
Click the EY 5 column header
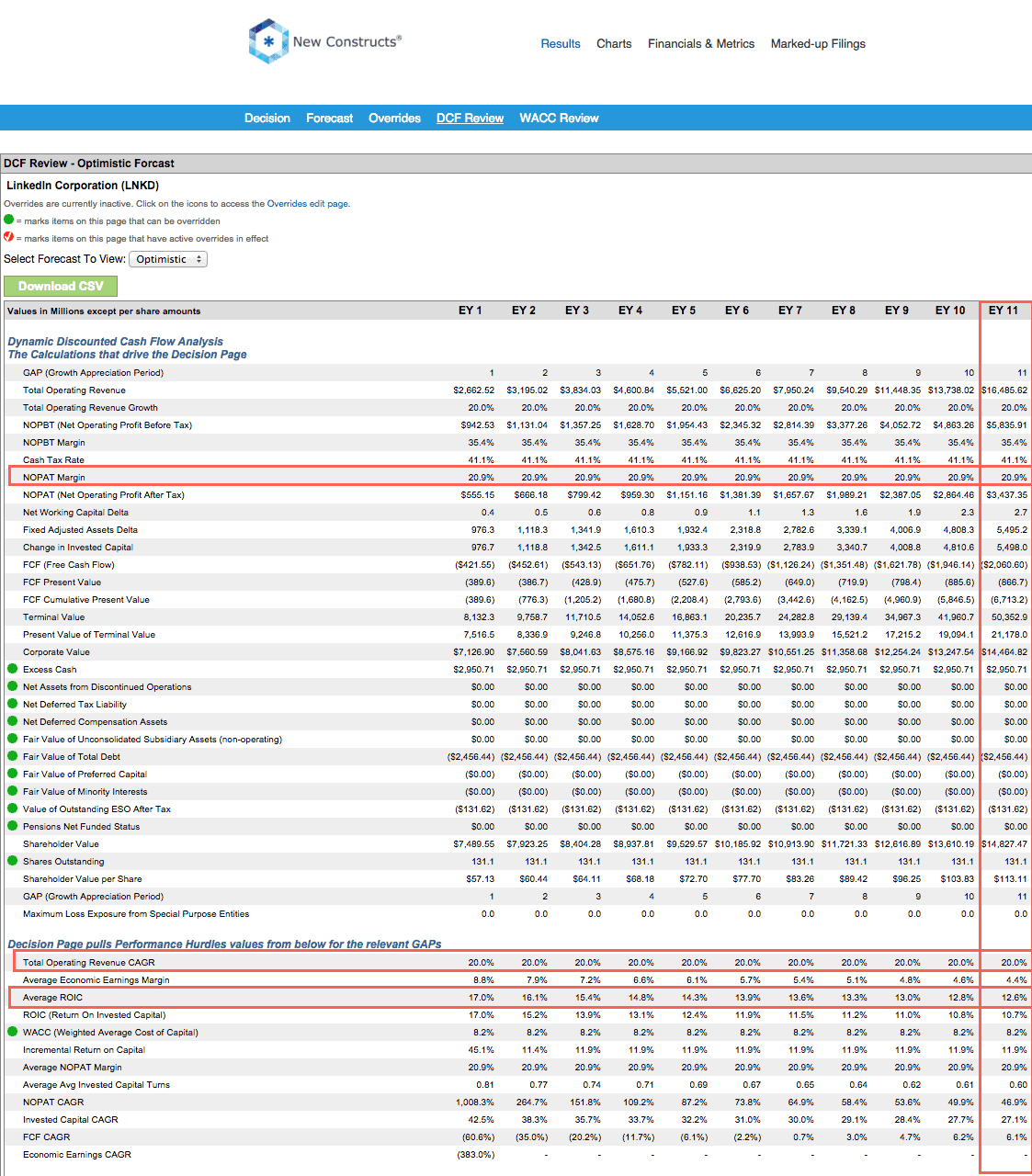pos(684,311)
